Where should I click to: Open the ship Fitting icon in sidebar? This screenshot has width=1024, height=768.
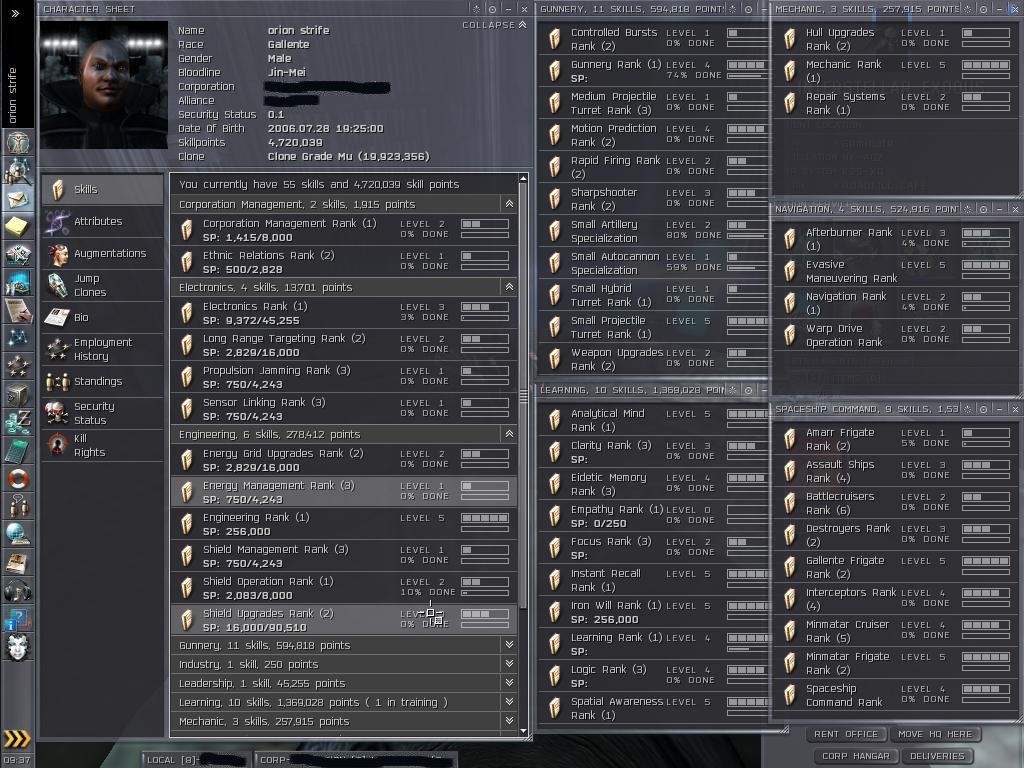coord(18,255)
